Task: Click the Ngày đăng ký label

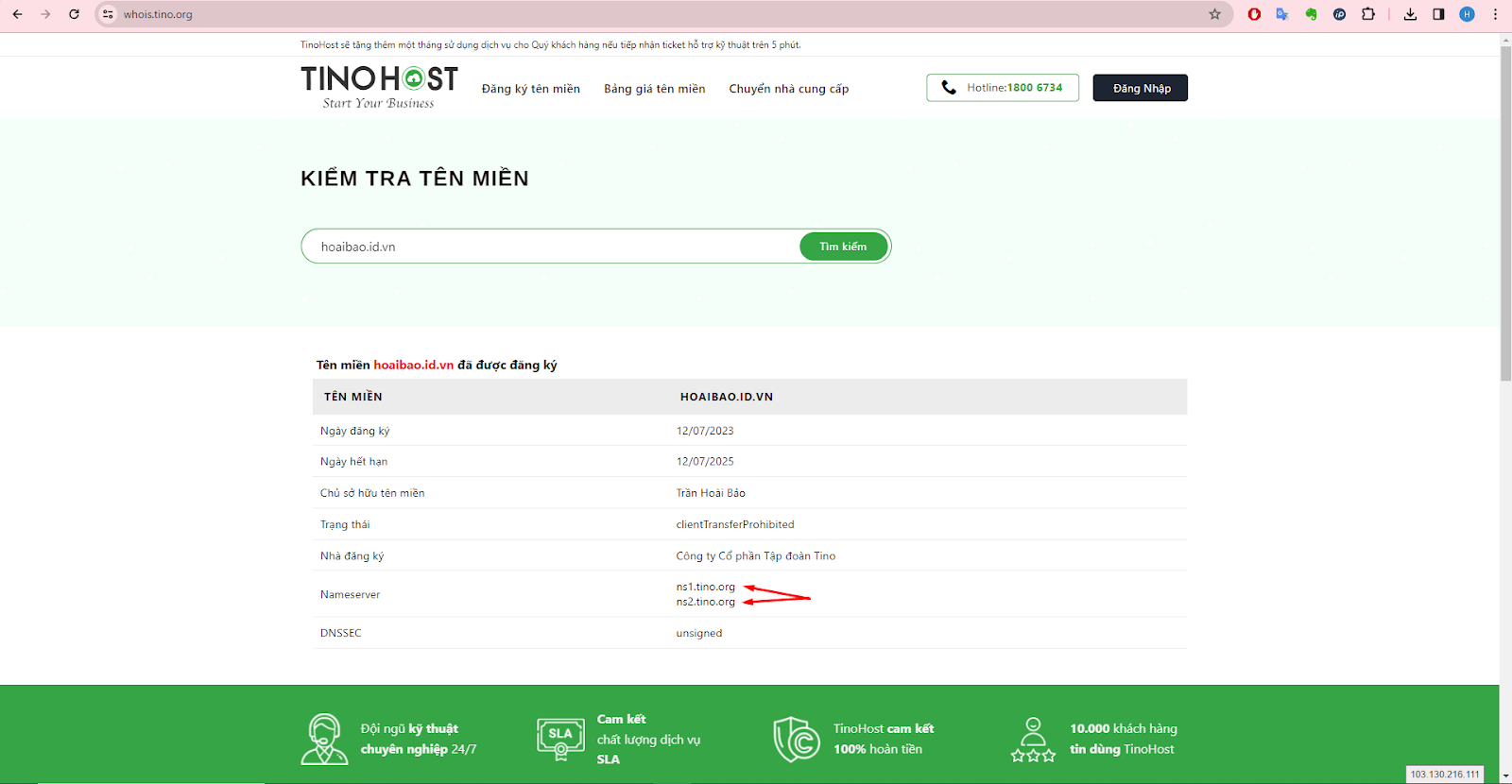Action: point(355,431)
